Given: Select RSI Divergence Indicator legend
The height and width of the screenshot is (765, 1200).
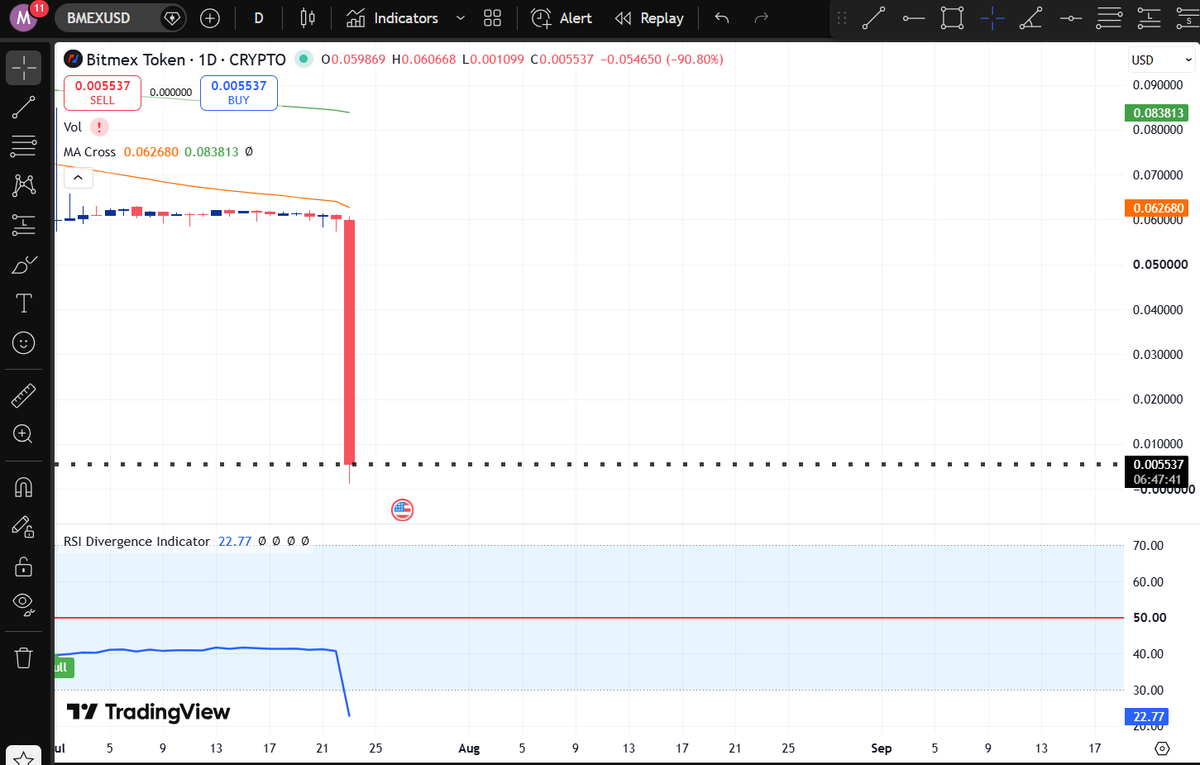Looking at the screenshot, I should pos(137,541).
